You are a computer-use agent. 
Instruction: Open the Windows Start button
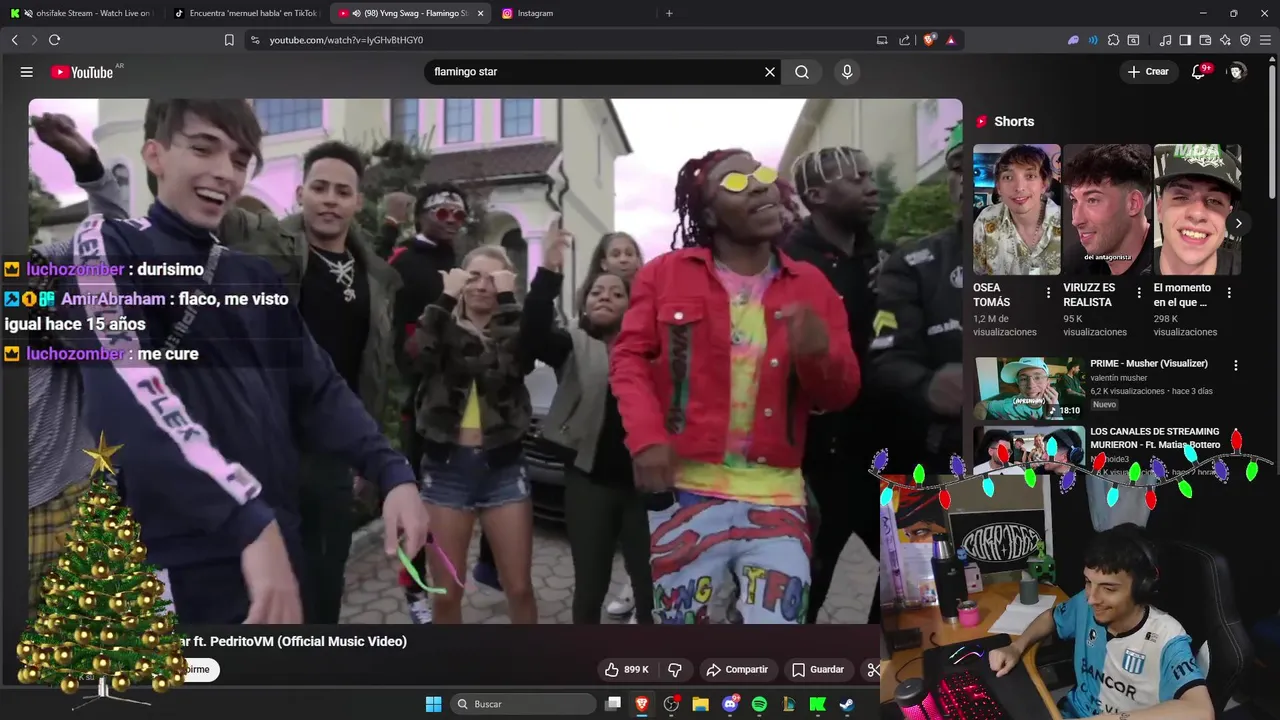tap(433, 704)
